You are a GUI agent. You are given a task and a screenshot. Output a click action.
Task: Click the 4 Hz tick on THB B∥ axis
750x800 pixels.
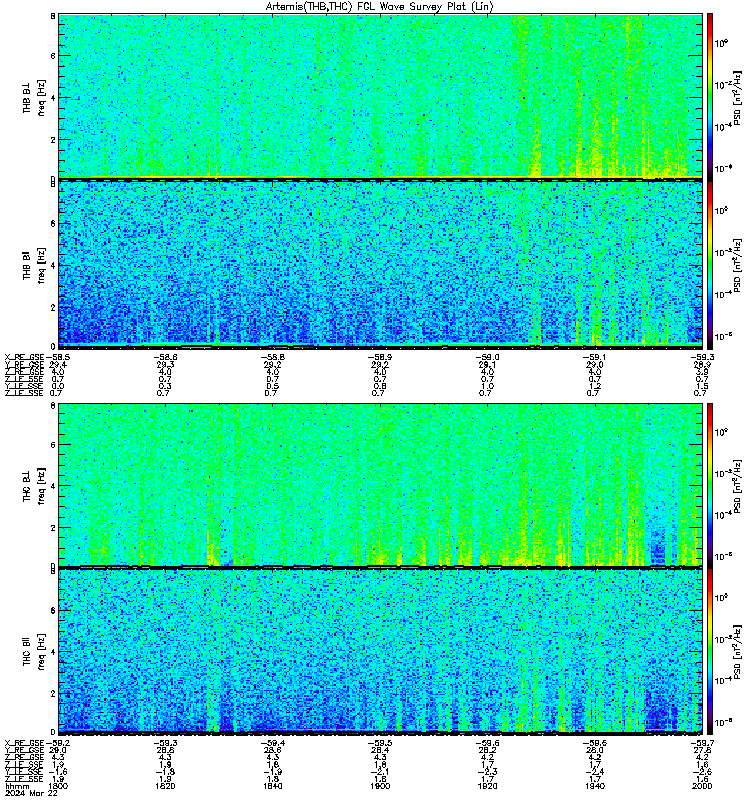(x=53, y=266)
